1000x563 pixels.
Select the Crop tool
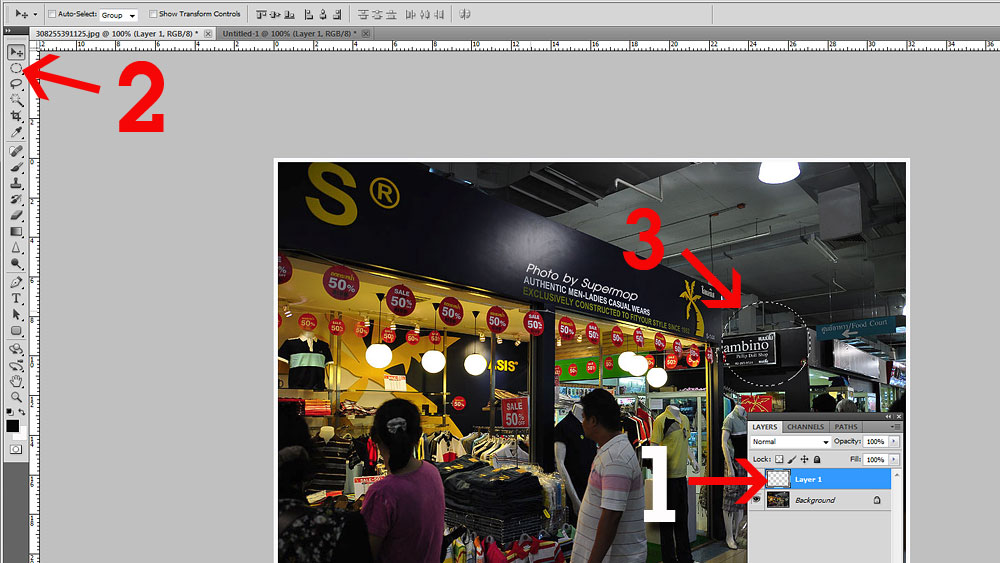point(16,116)
